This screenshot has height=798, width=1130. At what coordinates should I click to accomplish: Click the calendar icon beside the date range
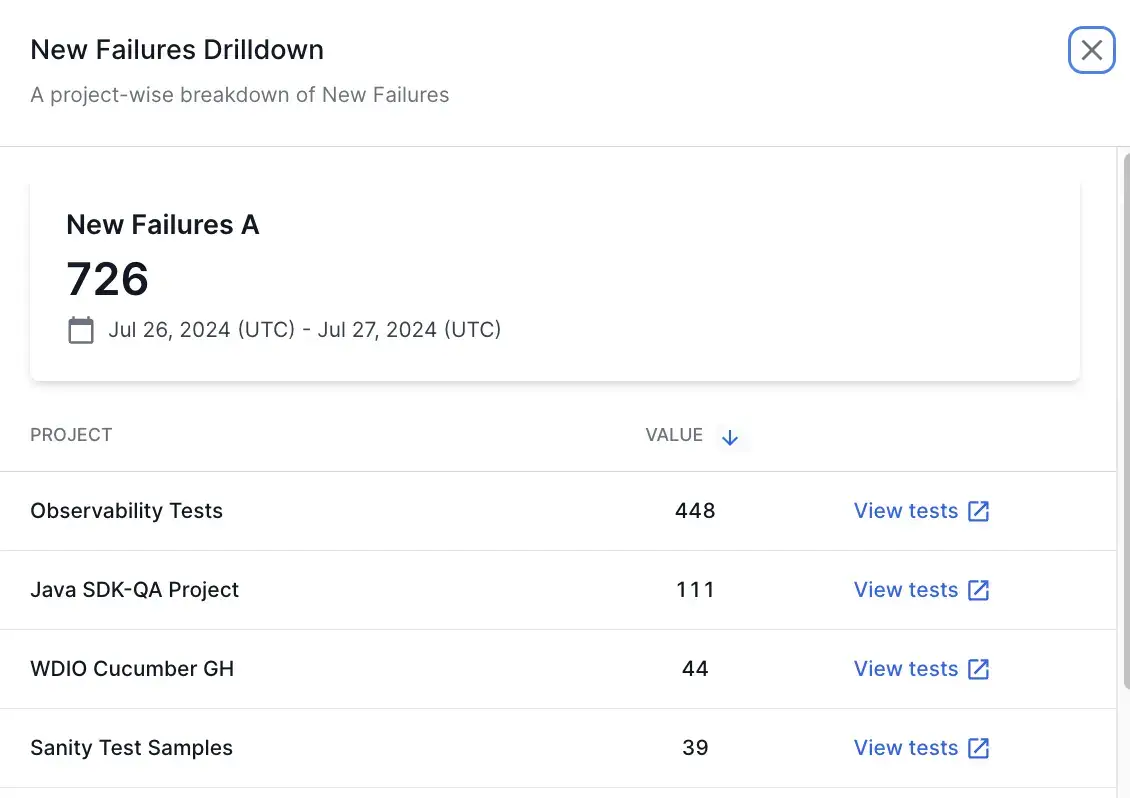(81, 330)
